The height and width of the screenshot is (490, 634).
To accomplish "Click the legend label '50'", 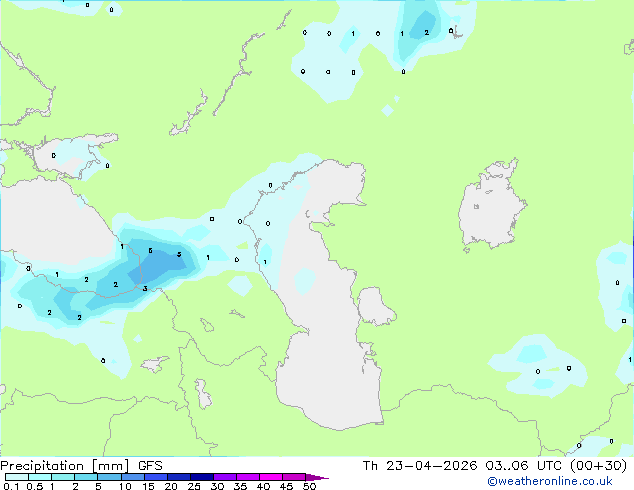I will [x=309, y=486].
